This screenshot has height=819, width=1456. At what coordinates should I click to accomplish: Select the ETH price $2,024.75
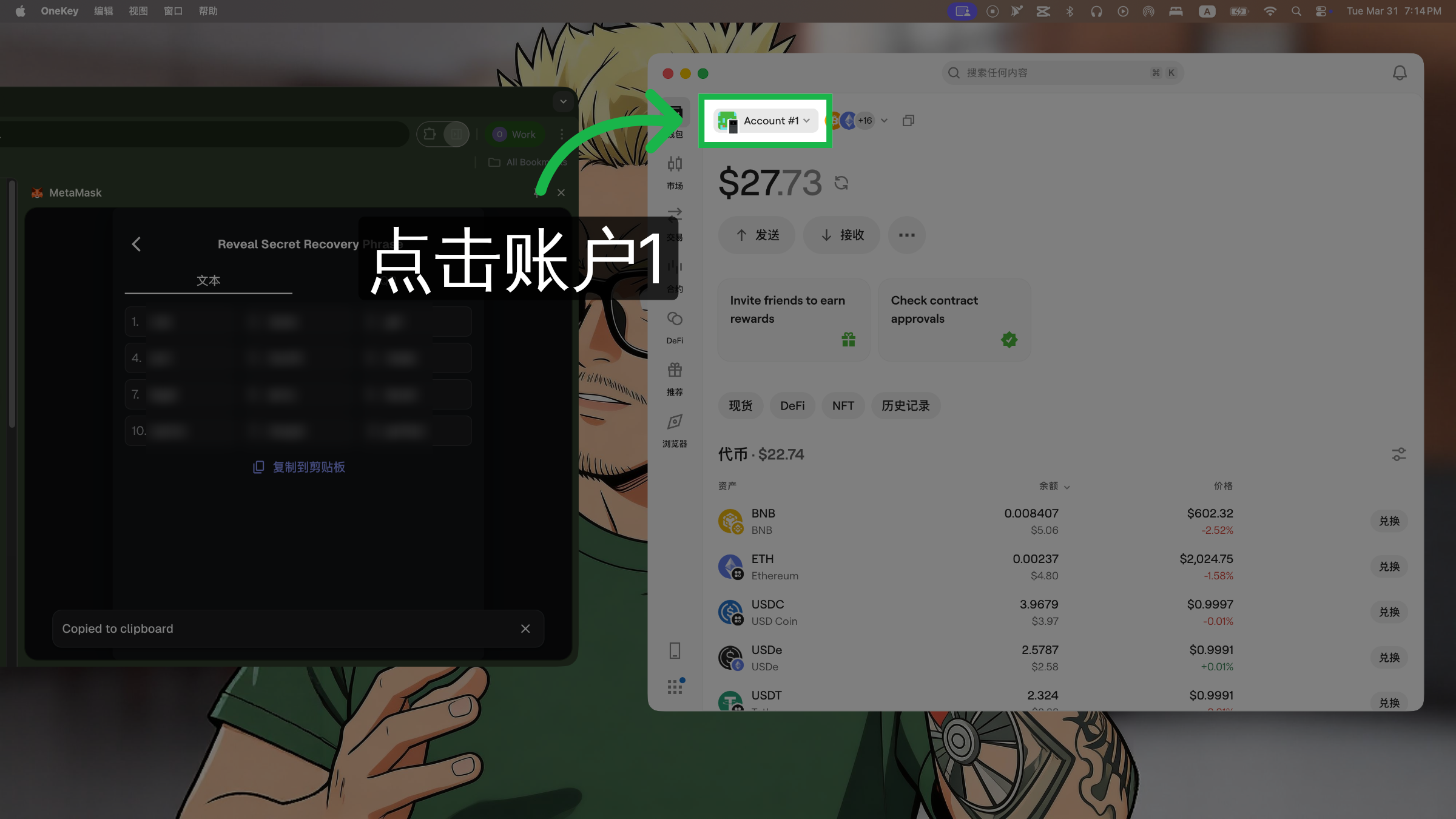click(1206, 559)
